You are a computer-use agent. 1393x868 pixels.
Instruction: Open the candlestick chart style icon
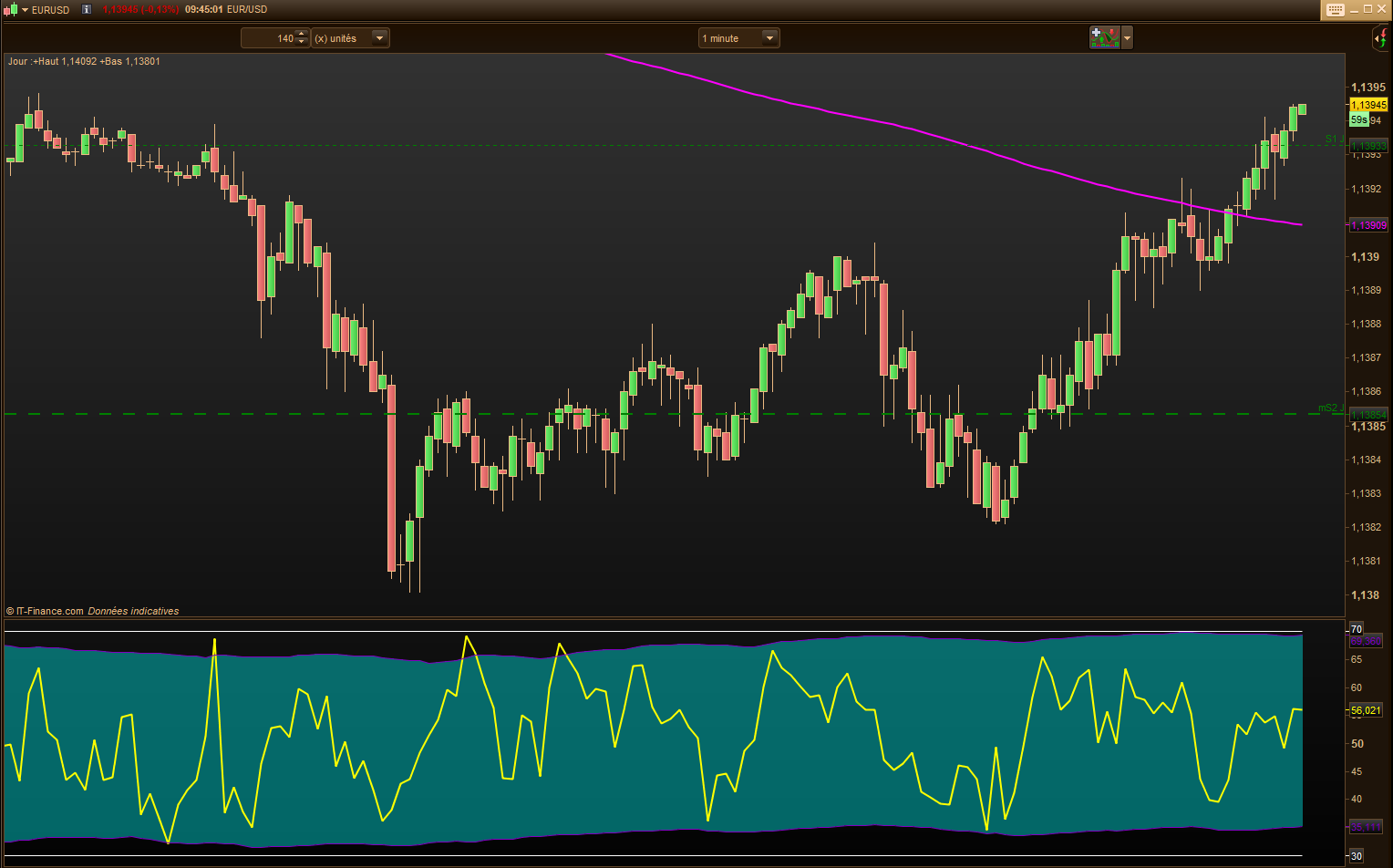point(10,9)
